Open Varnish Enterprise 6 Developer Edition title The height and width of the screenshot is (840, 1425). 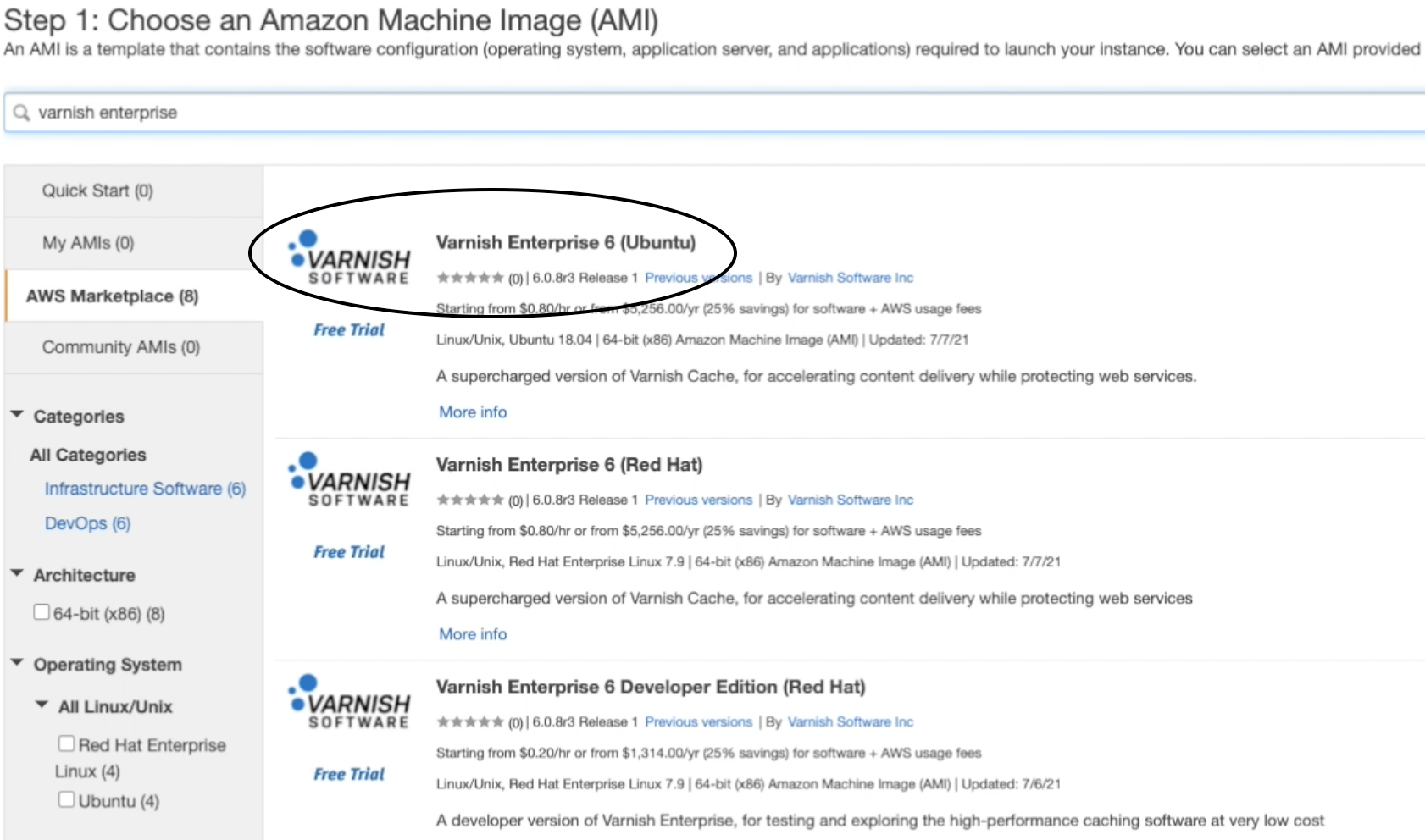pyautogui.click(x=651, y=687)
